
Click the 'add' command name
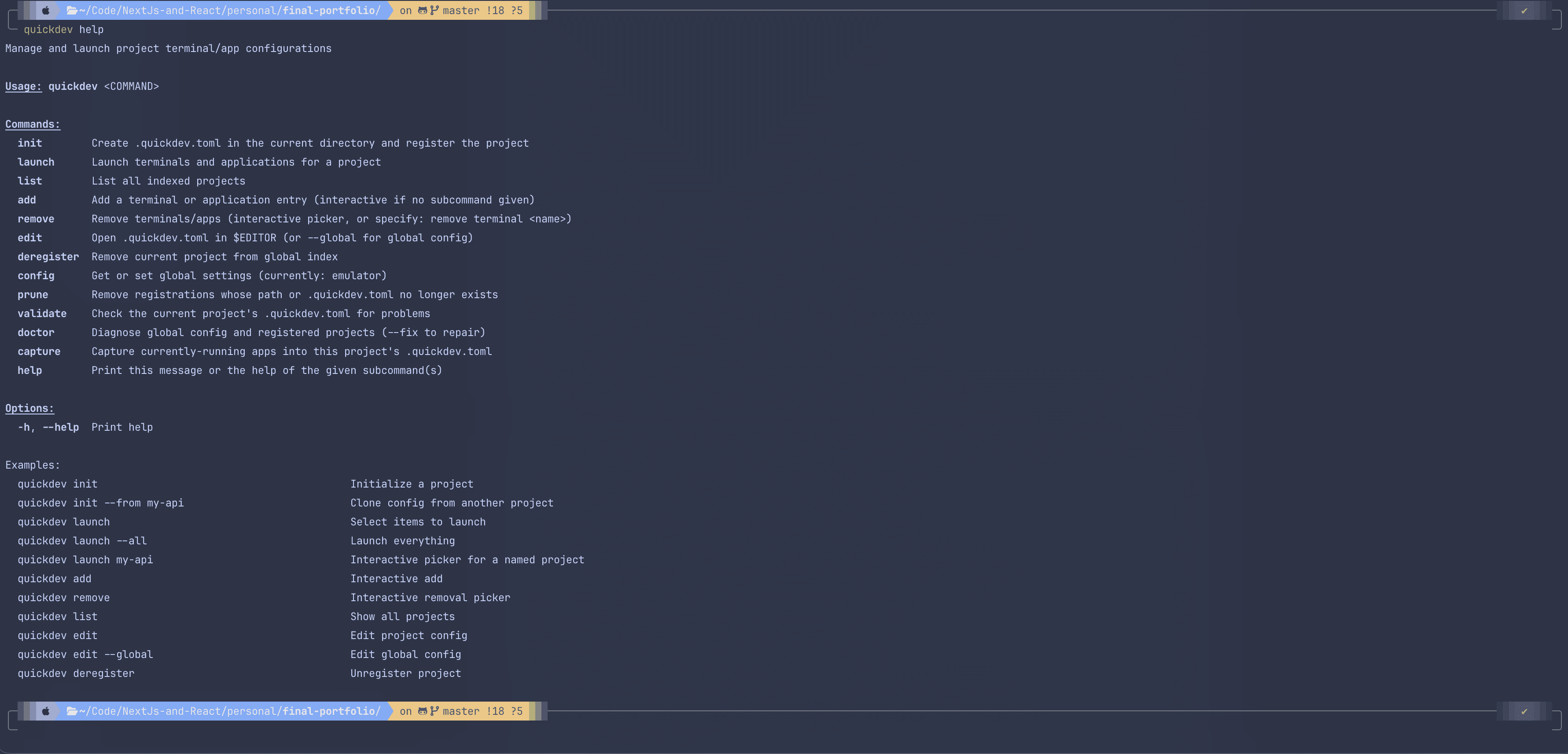click(x=27, y=200)
